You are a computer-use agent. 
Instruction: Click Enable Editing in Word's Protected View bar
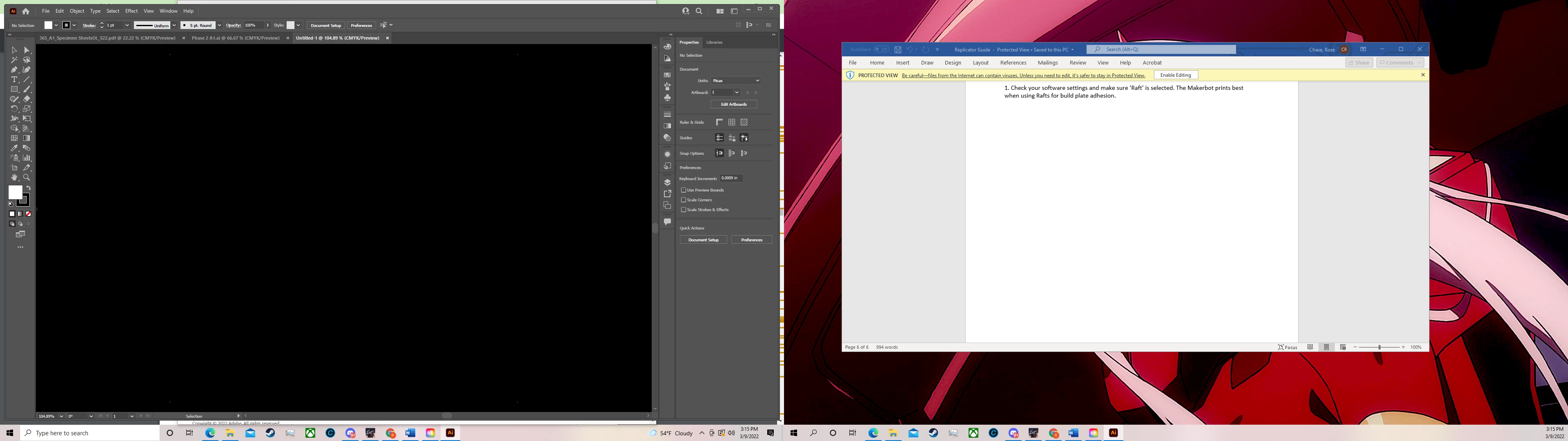(1176, 75)
